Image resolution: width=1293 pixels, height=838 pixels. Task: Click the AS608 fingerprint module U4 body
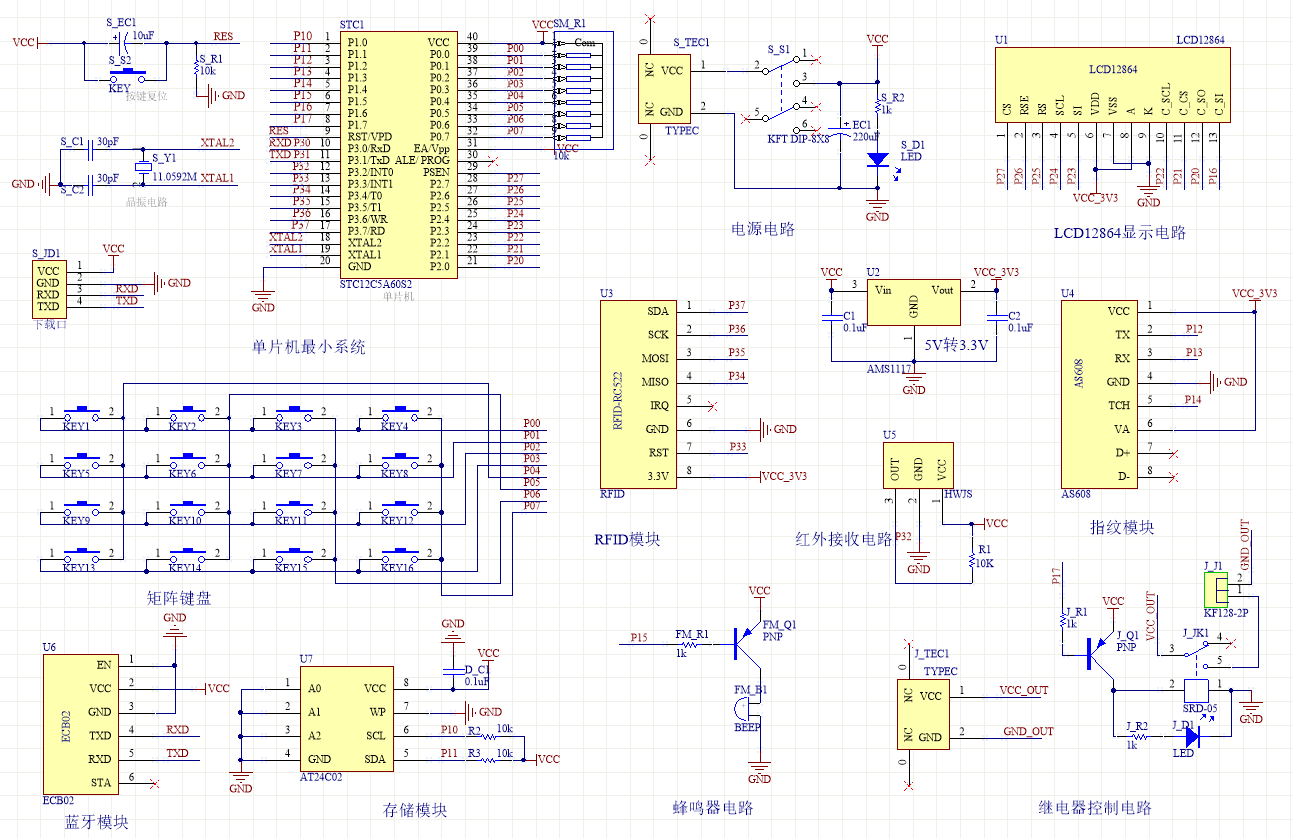coord(1098,393)
